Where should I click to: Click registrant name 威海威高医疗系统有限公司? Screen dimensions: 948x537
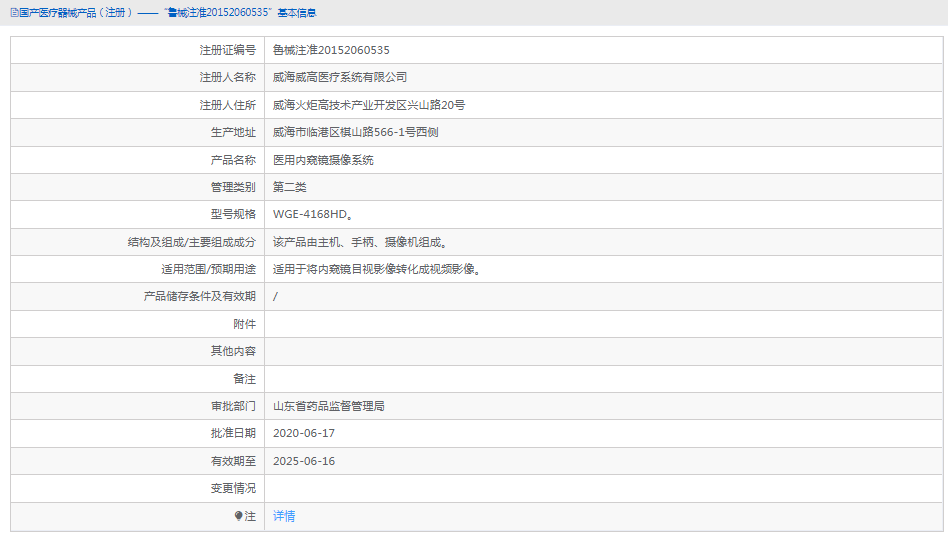coord(340,77)
